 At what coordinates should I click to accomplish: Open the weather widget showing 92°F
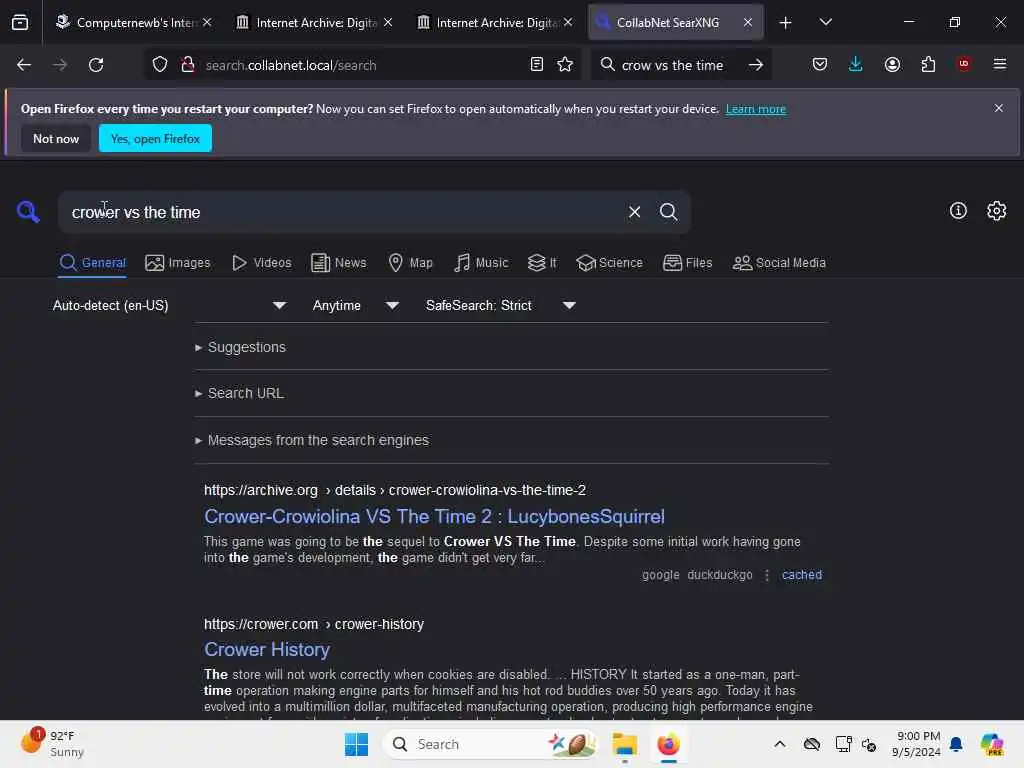pyautogui.click(x=52, y=744)
